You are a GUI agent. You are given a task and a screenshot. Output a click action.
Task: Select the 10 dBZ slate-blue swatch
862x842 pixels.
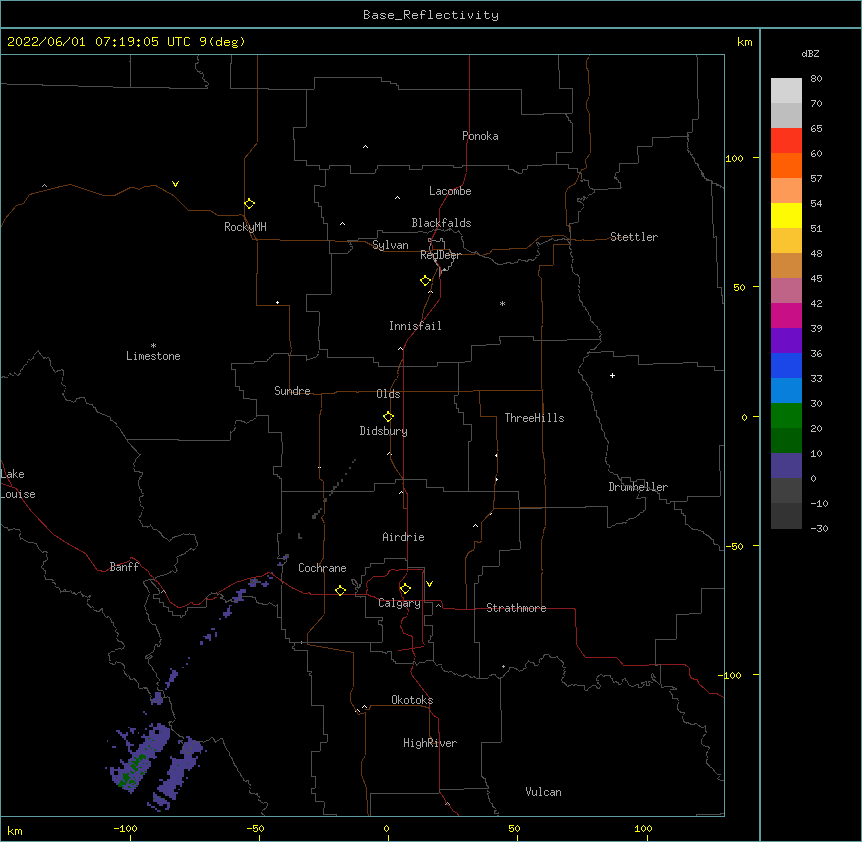[x=786, y=466]
